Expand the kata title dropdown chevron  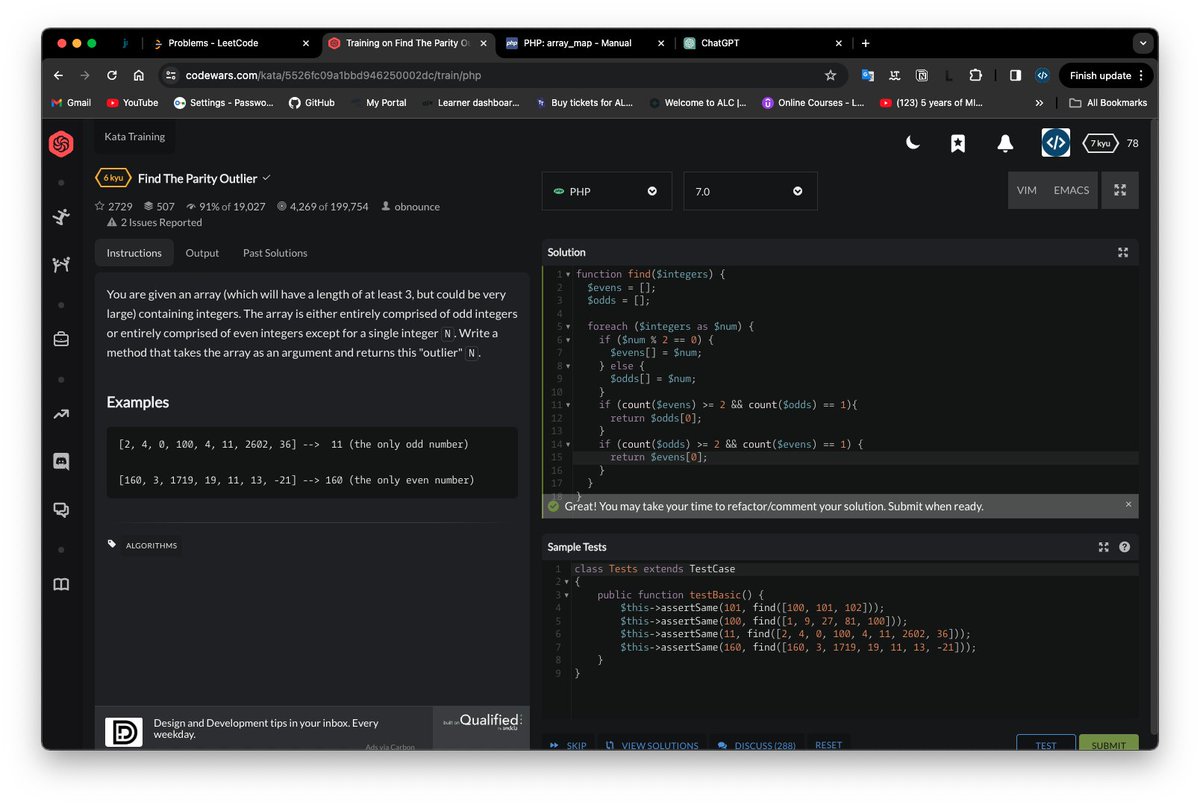pos(266,178)
